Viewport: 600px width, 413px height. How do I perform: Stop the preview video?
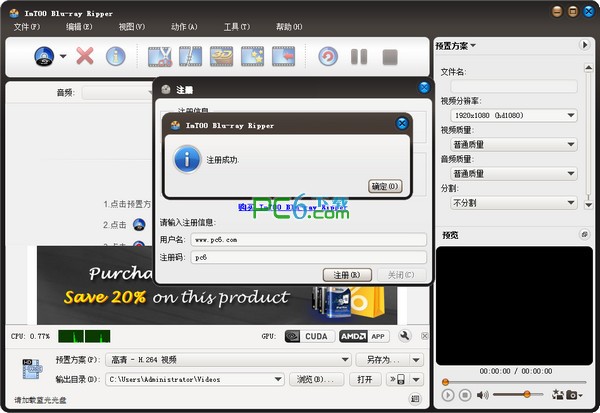tap(465, 395)
